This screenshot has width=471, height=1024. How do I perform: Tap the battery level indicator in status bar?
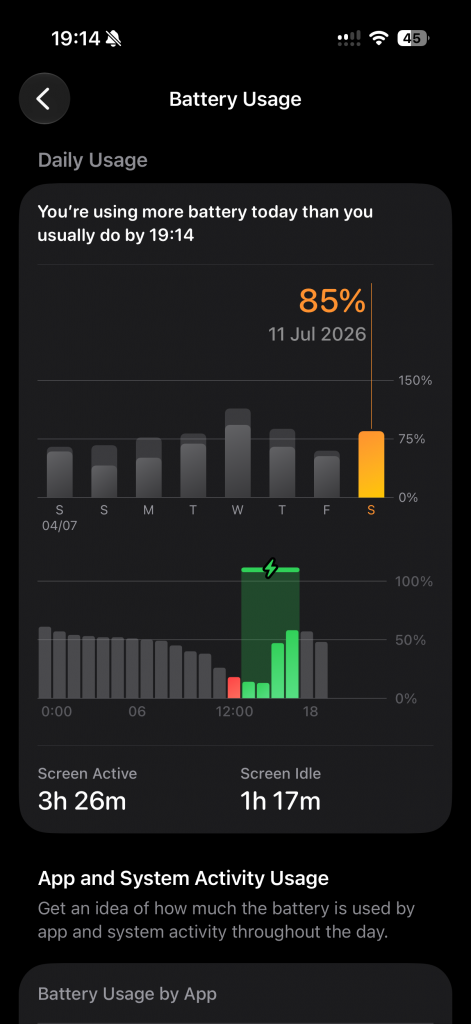coord(413,39)
